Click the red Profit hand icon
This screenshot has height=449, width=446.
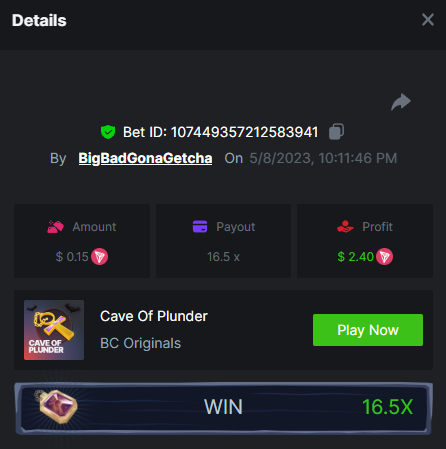coord(345,227)
